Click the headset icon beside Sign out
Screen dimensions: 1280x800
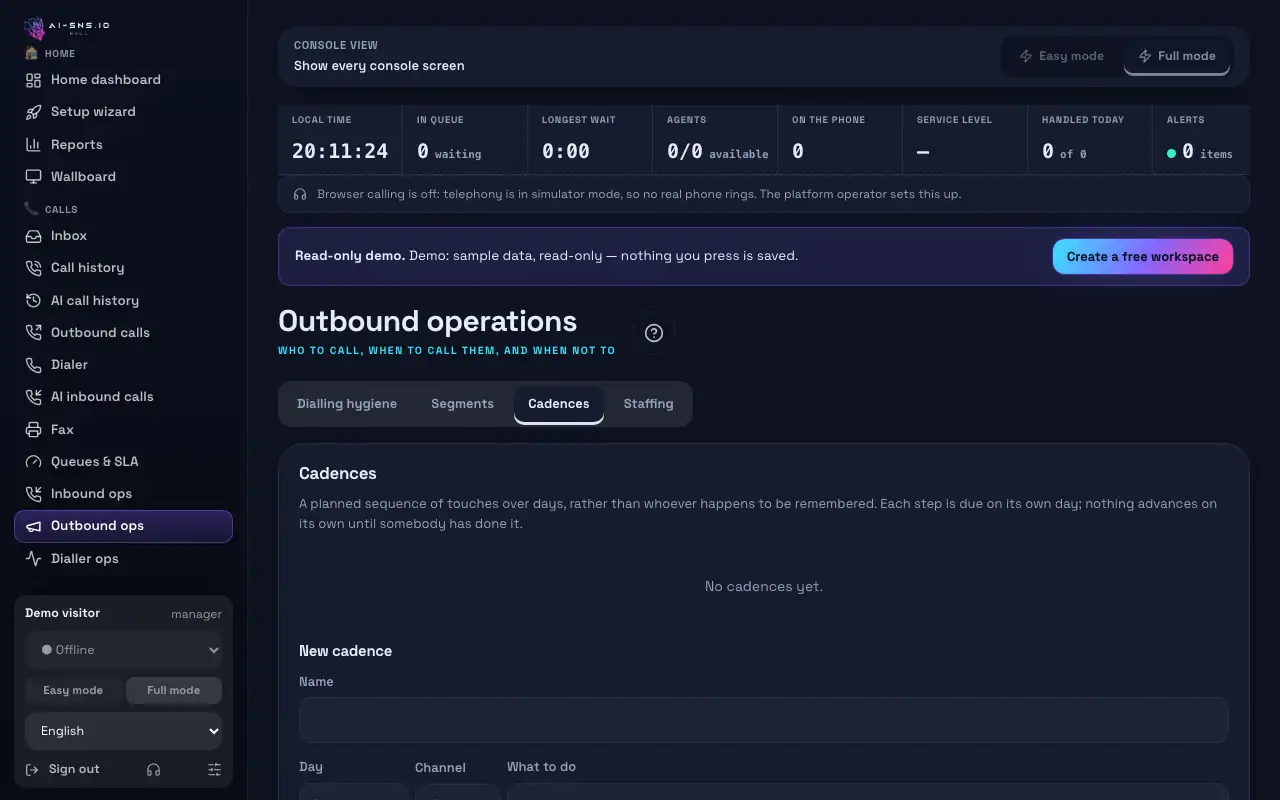click(153, 770)
